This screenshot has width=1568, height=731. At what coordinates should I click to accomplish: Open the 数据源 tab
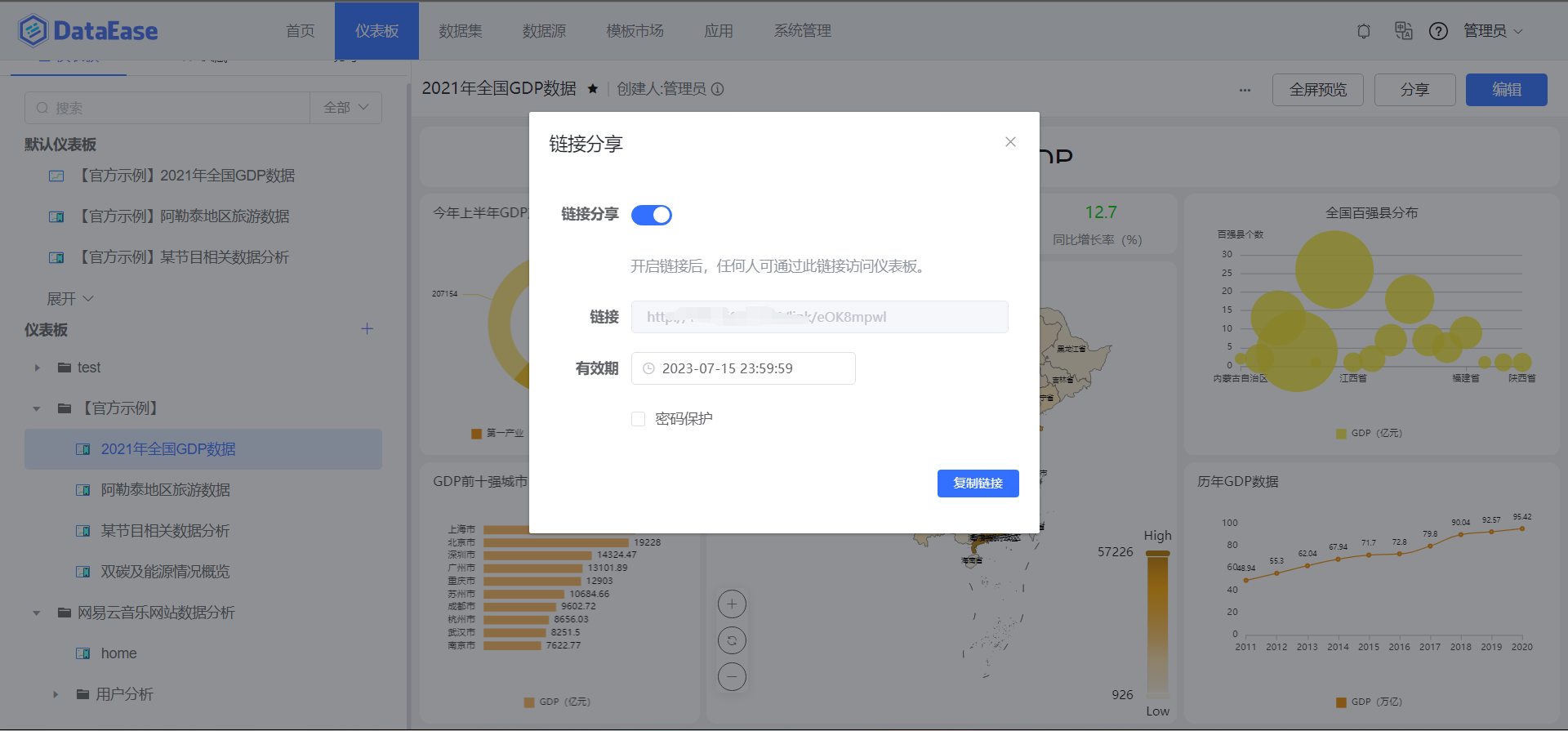[544, 31]
